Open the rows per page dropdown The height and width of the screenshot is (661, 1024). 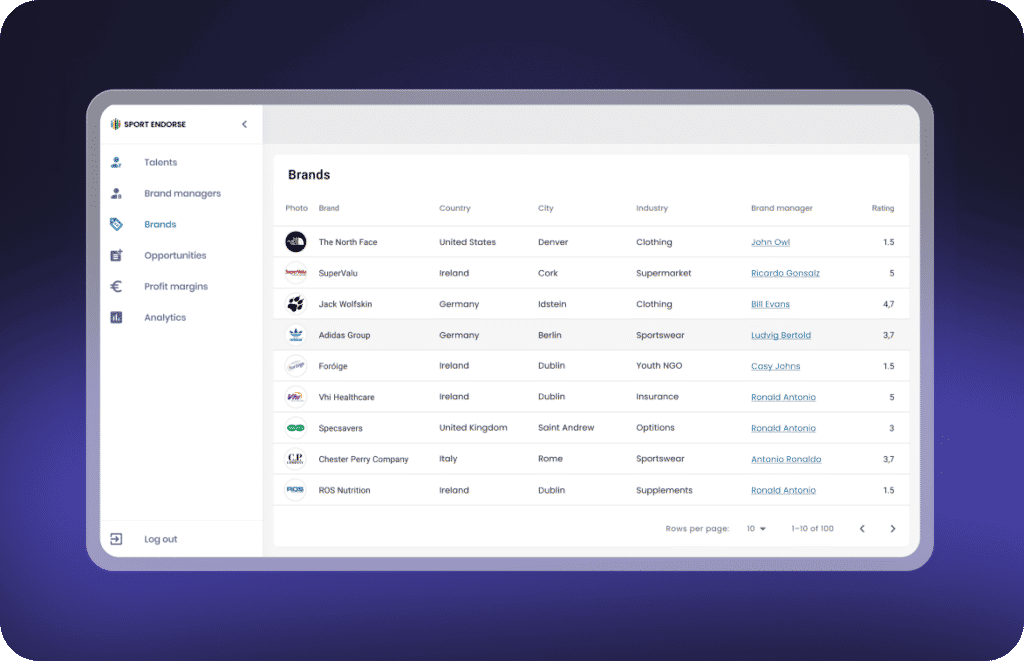[756, 528]
